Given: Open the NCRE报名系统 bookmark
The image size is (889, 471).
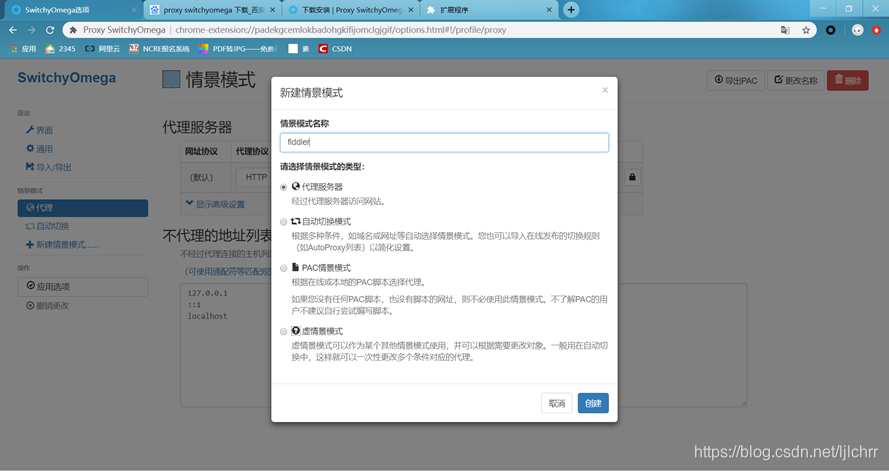Looking at the screenshot, I should click(159, 49).
